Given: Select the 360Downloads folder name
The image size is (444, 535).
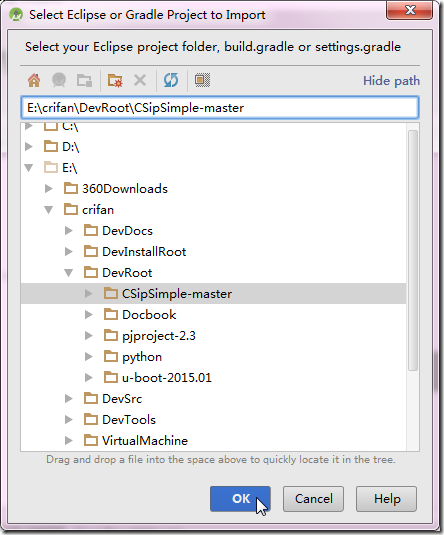Looking at the screenshot, I should pos(125,189).
